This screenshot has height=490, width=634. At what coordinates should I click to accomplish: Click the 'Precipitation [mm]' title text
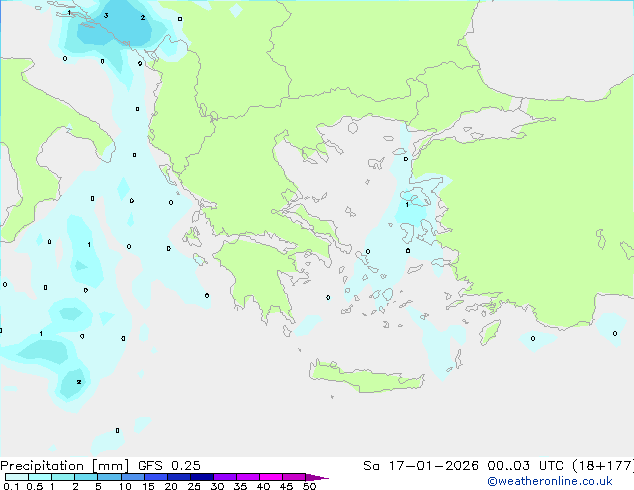point(64,466)
